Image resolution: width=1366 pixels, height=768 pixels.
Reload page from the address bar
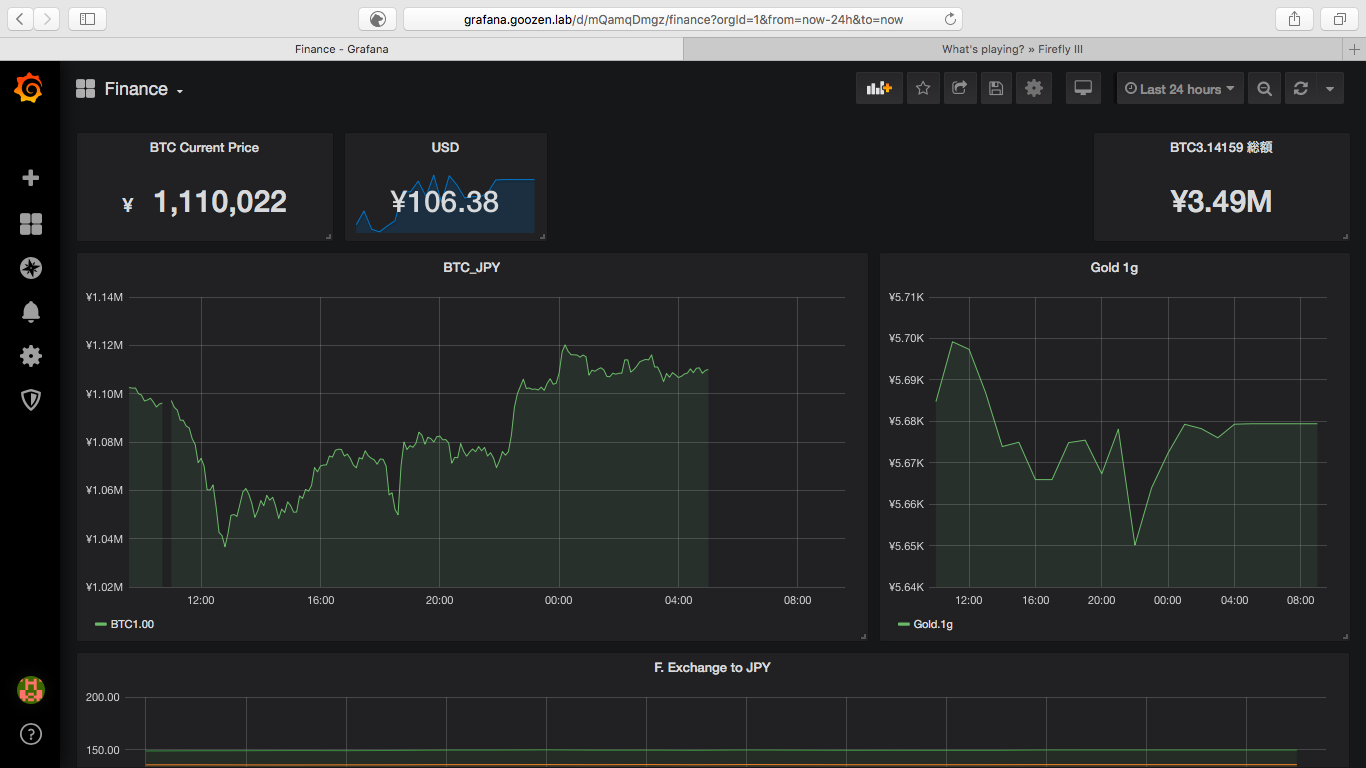coord(950,18)
